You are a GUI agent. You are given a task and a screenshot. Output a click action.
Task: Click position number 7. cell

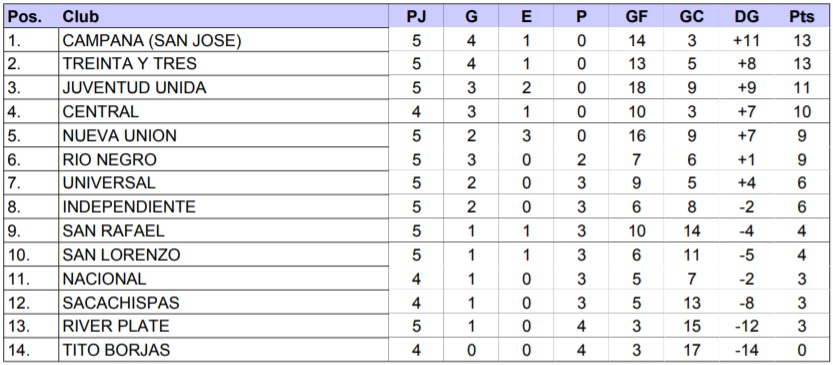click(x=31, y=183)
